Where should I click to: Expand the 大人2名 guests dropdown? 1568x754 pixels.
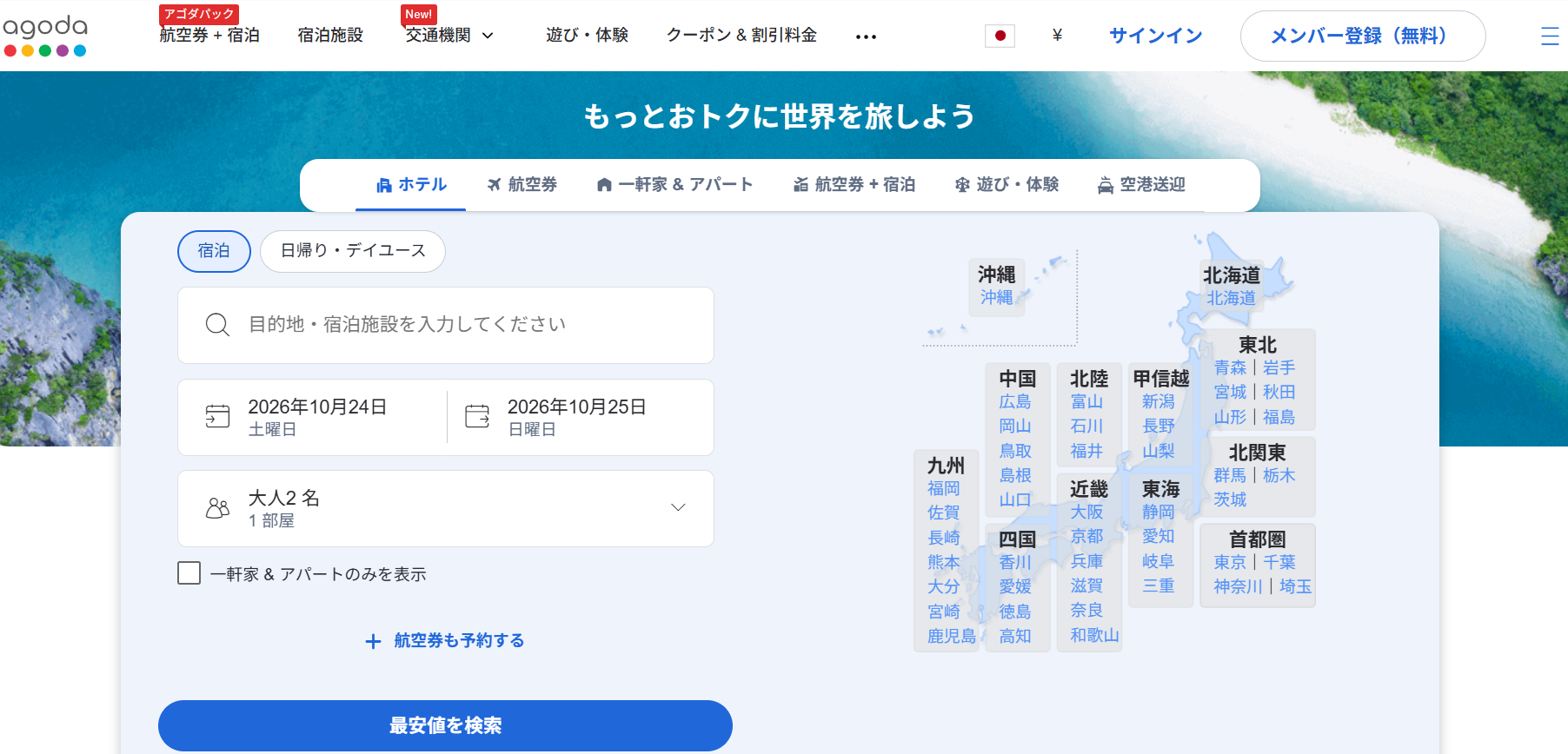[x=446, y=508]
